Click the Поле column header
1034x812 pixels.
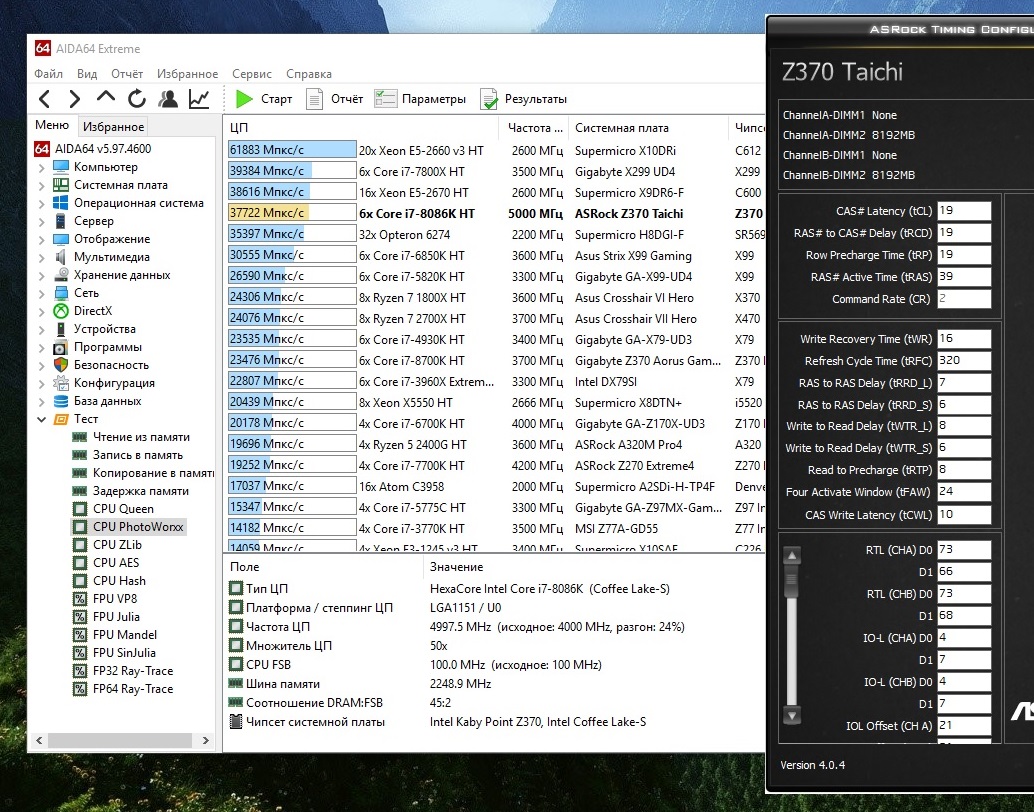point(323,567)
